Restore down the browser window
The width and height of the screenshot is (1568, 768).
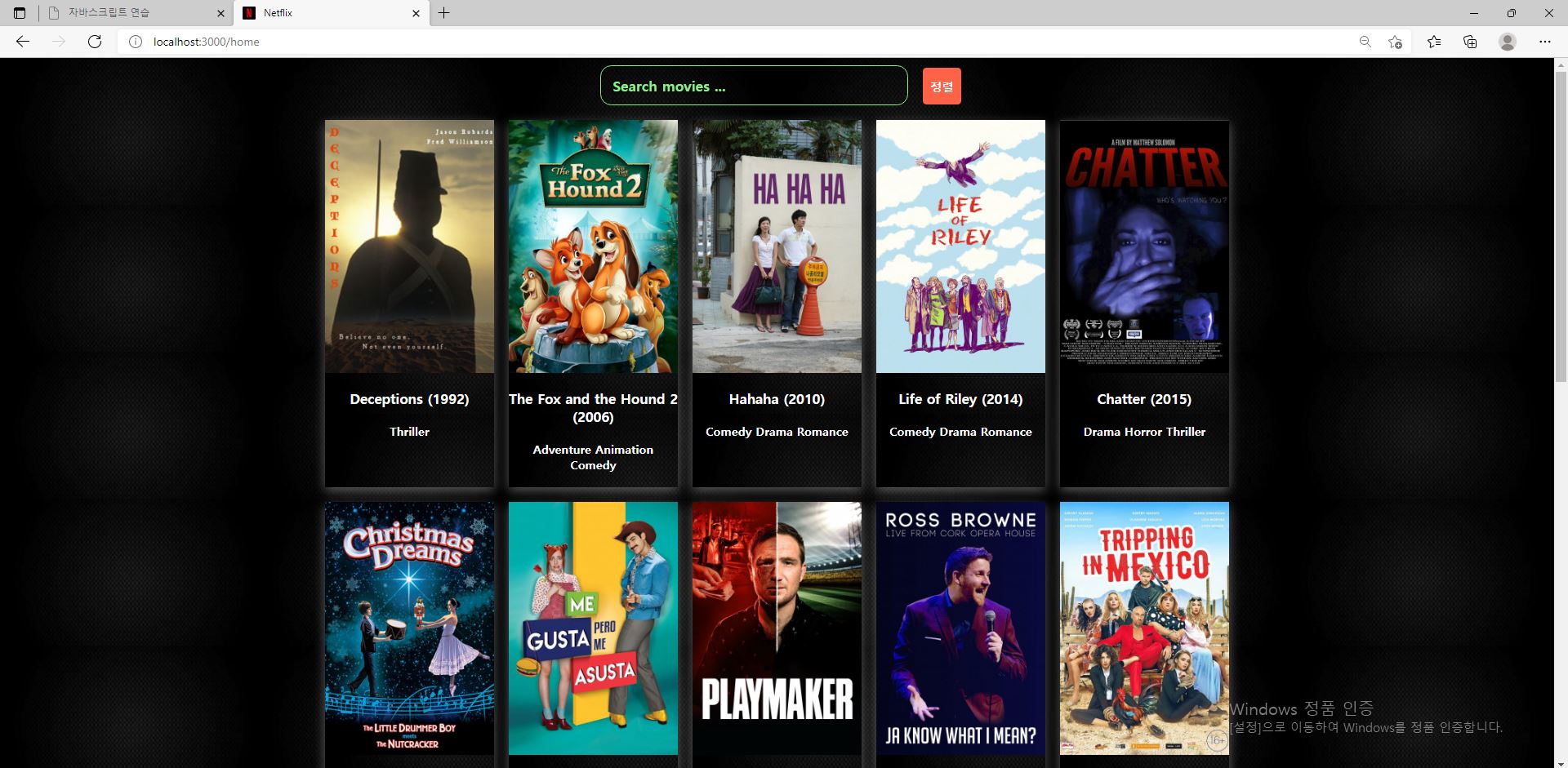click(x=1512, y=13)
